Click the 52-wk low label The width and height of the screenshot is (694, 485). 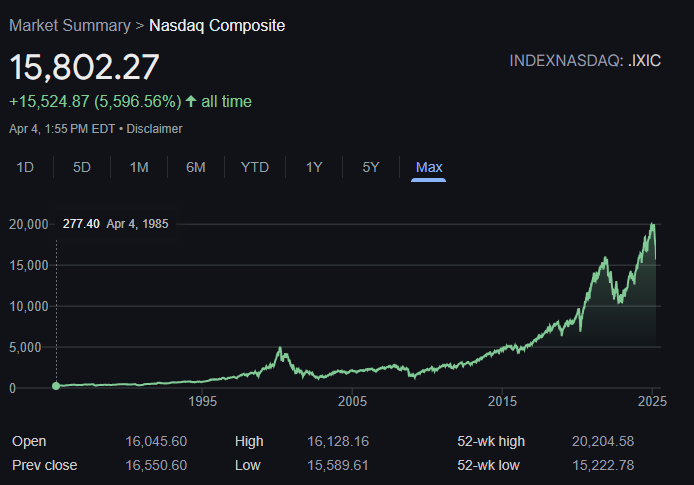click(488, 466)
